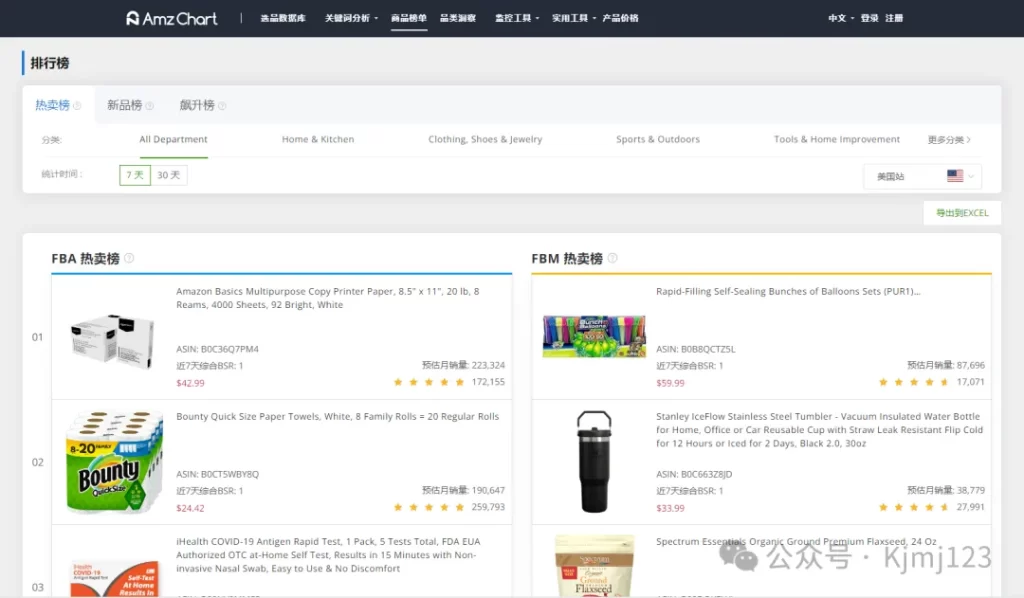This screenshot has height=598, width=1024.
Task: Click the $24.42 price
Action: tap(190, 508)
